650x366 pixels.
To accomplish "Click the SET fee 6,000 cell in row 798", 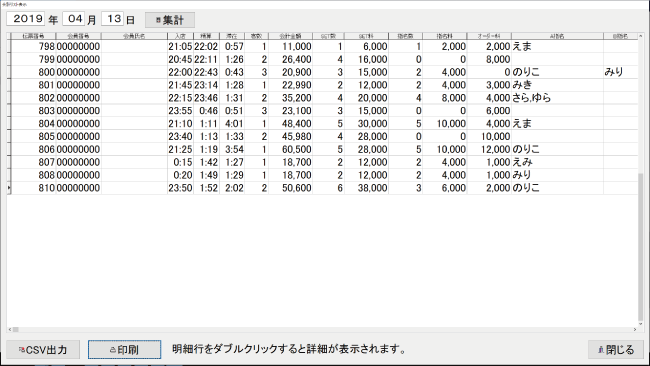I will (366, 46).
